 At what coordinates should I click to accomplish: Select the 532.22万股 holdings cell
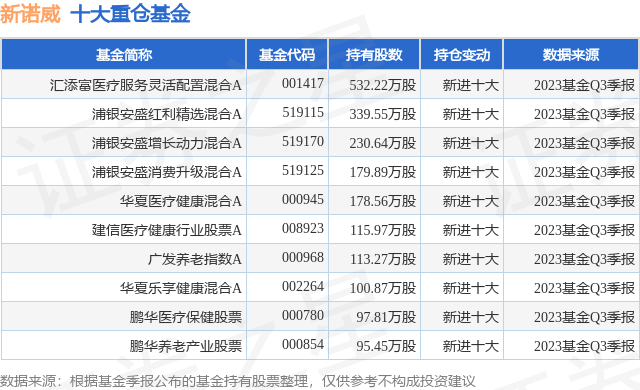tap(382, 85)
